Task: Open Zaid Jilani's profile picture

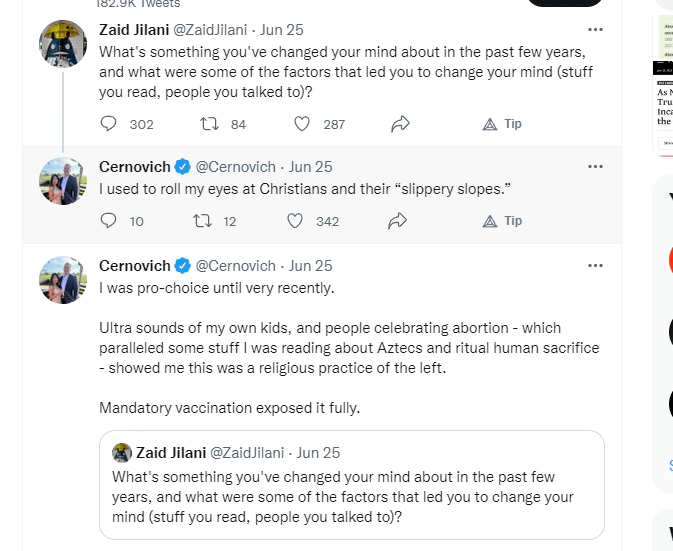Action: tap(62, 44)
